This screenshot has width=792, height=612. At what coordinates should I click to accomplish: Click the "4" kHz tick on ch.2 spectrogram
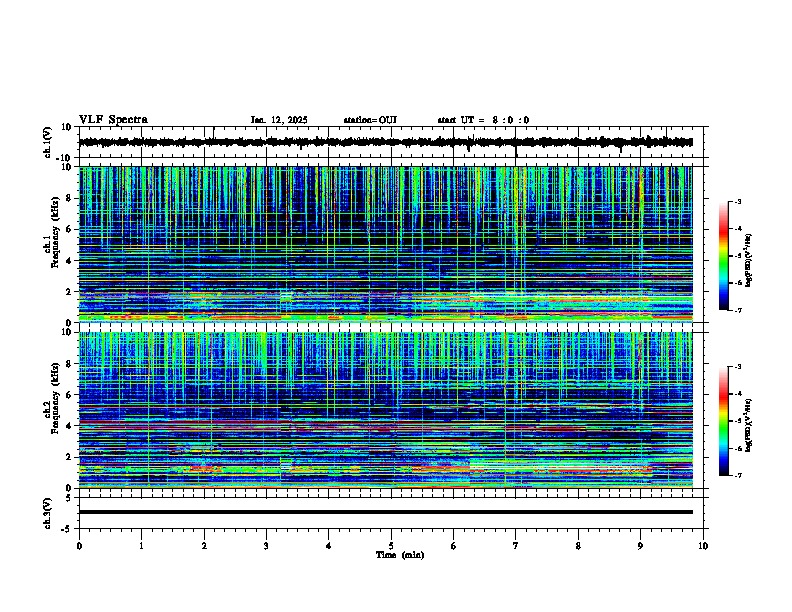(x=69, y=426)
